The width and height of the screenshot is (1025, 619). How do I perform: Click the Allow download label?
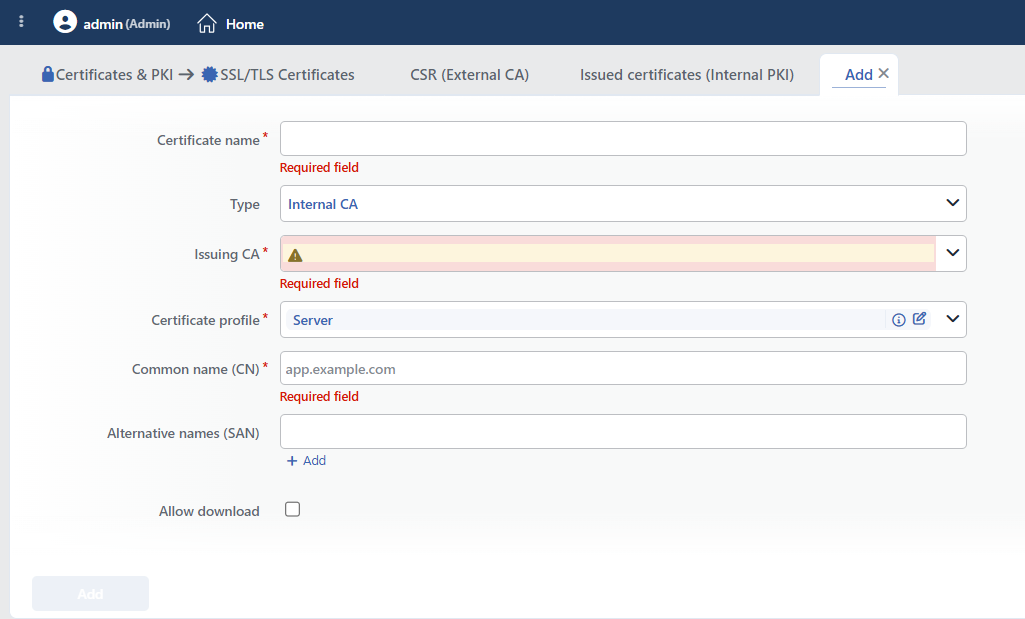point(209,511)
